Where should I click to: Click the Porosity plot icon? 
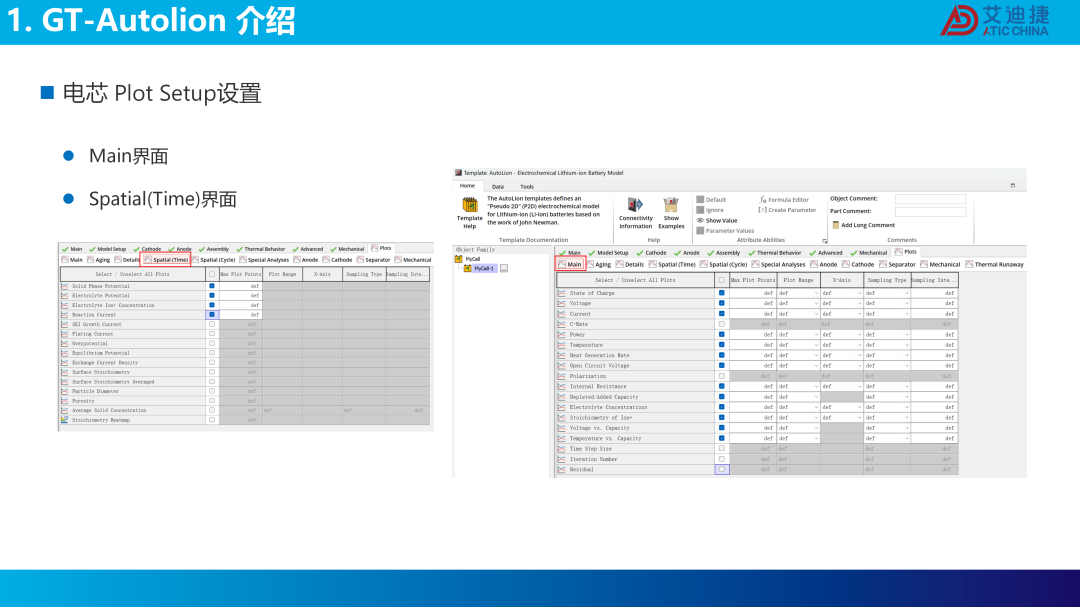[65, 400]
